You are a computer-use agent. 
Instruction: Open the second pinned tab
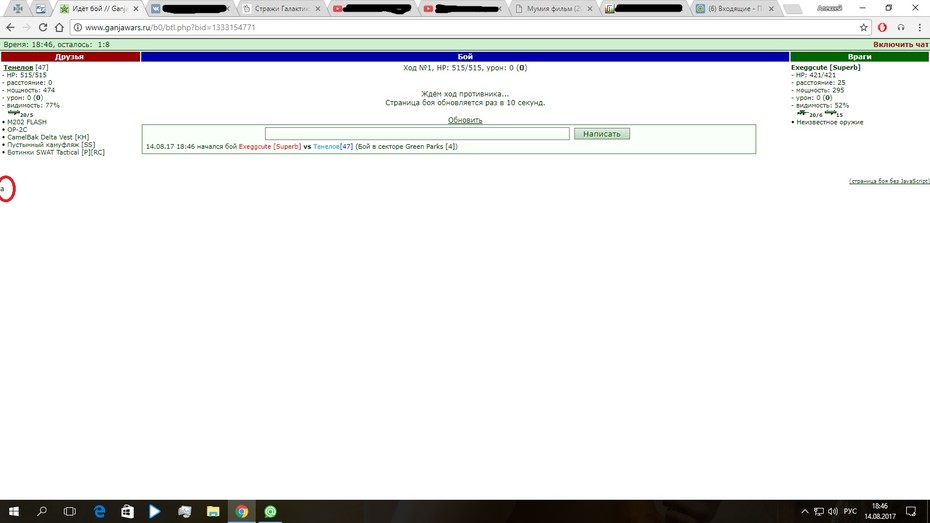tap(40, 9)
